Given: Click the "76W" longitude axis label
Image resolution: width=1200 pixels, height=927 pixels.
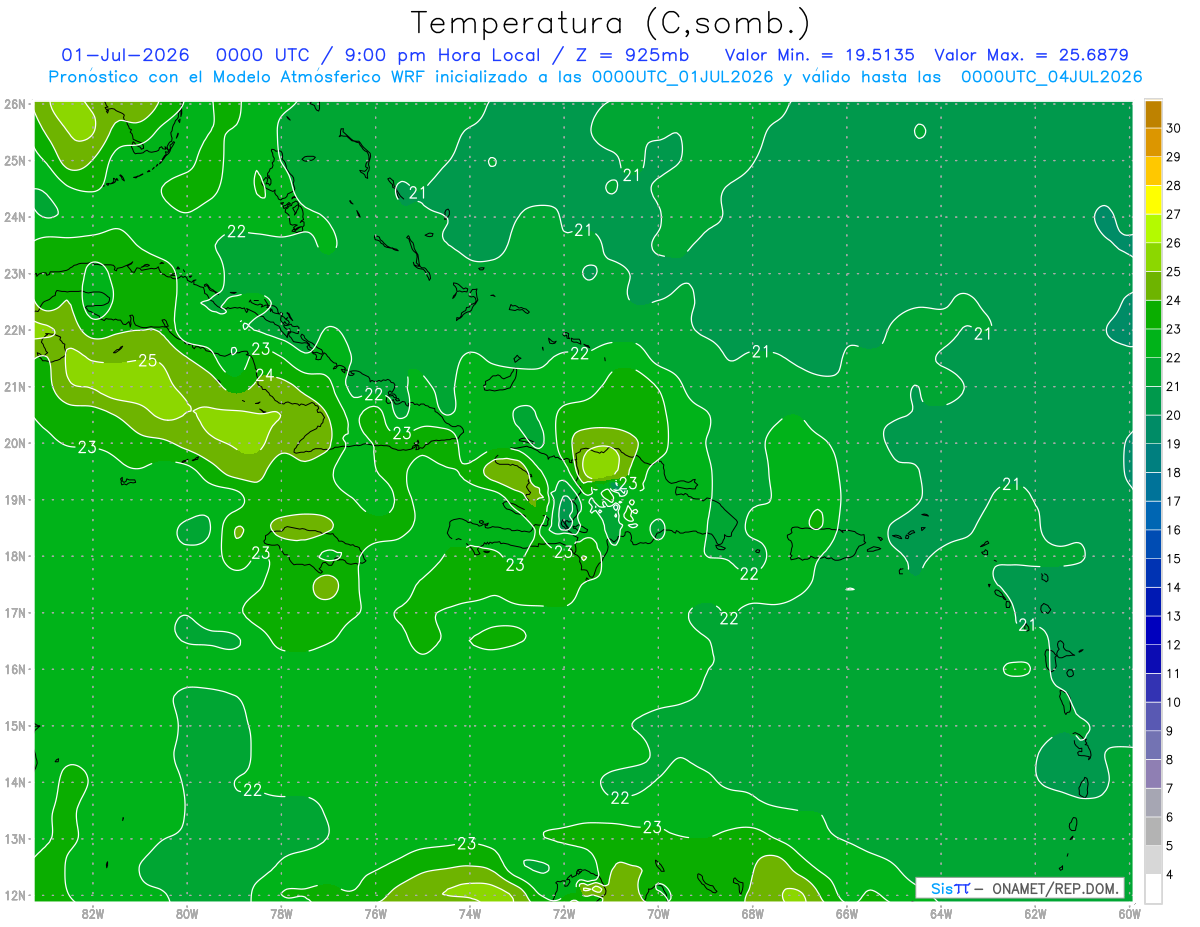Looking at the screenshot, I should tap(375, 913).
